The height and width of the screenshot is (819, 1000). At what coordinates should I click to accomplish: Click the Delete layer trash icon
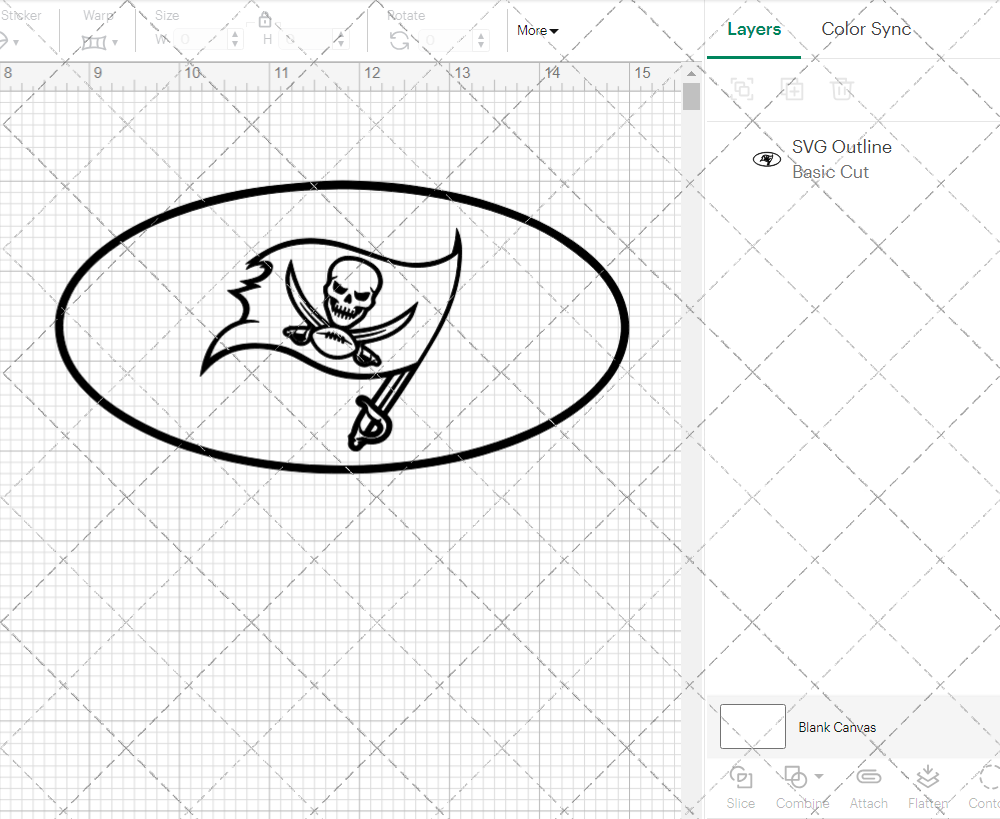point(842,89)
